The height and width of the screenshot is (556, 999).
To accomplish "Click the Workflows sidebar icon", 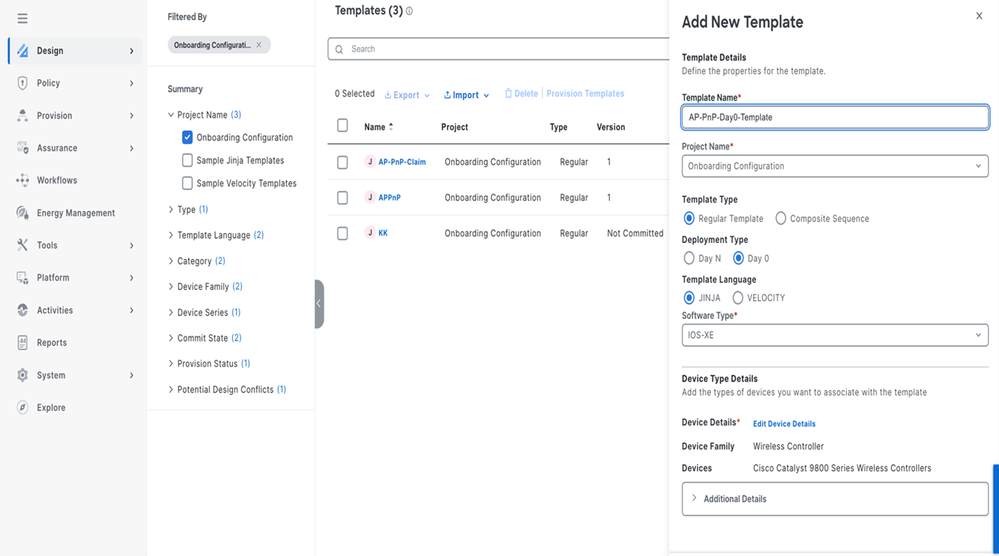I will tap(22, 180).
